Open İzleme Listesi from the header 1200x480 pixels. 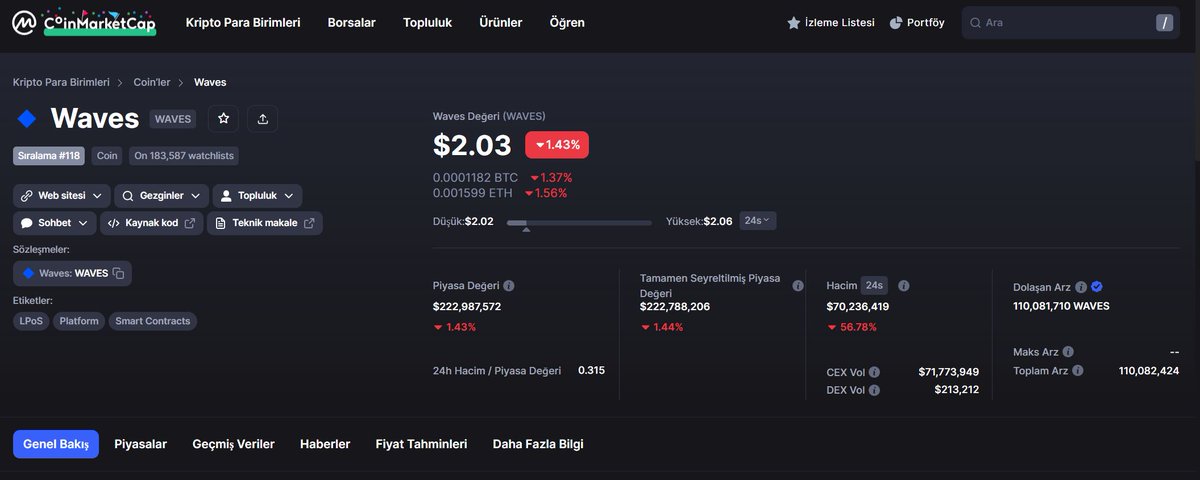[831, 22]
